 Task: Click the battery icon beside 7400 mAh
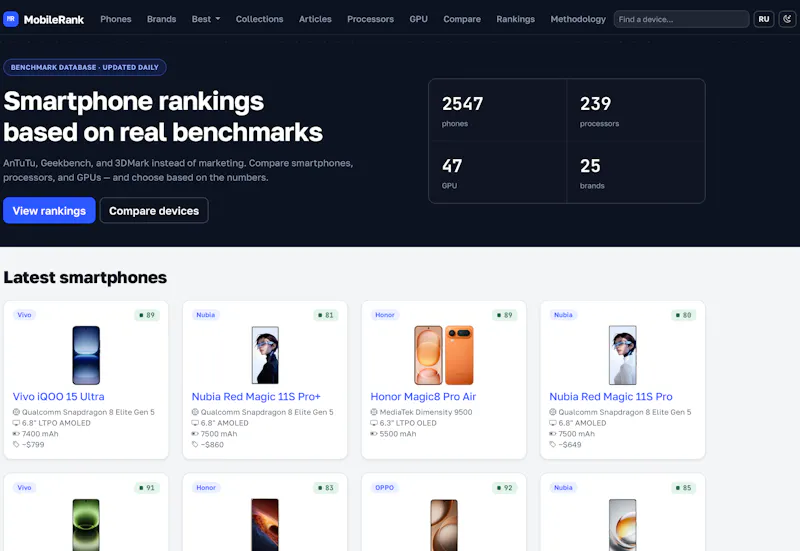click(16, 434)
